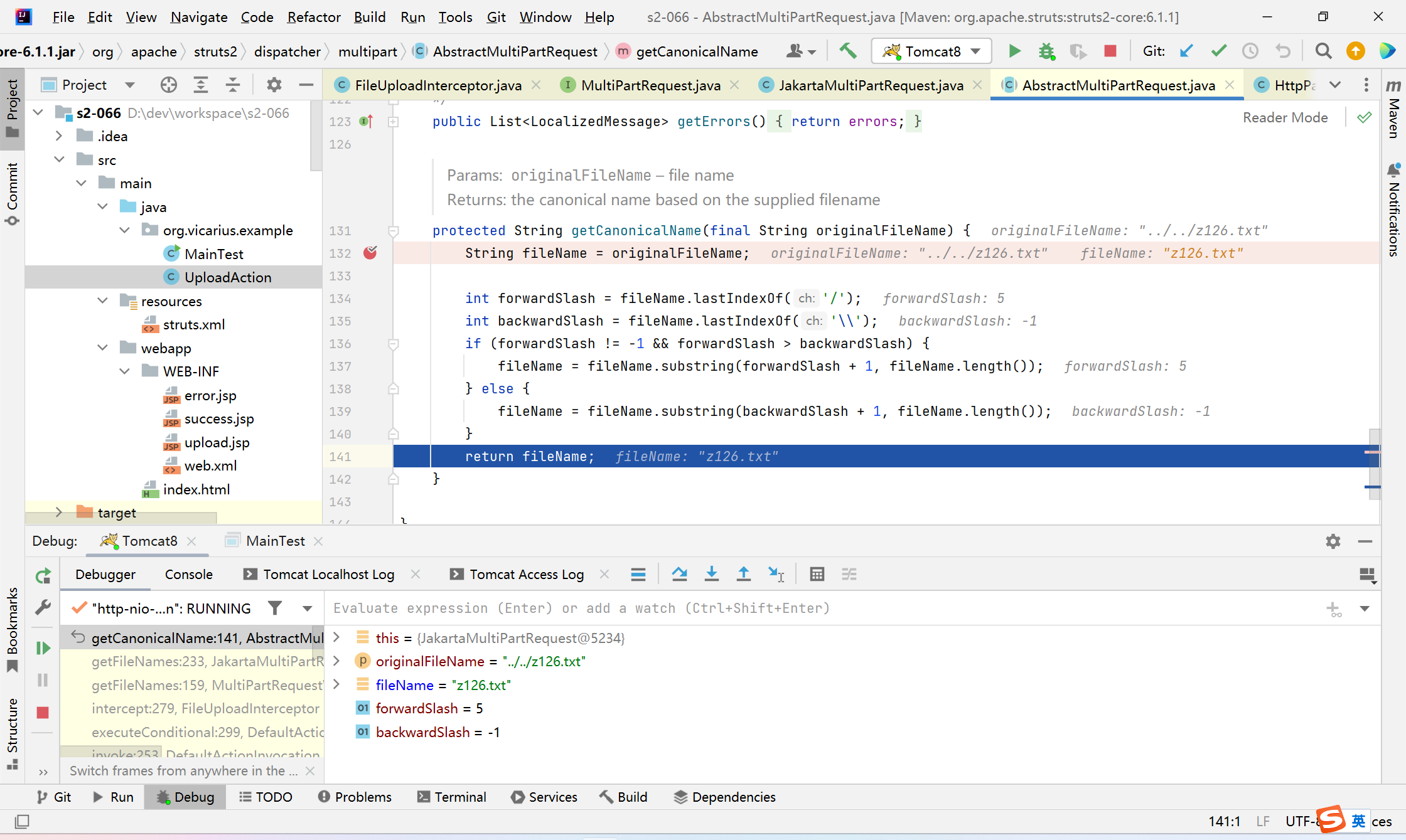Viewport: 1406px width, 840px height.
Task: Open the Console tab in debug panel
Action: (x=188, y=574)
